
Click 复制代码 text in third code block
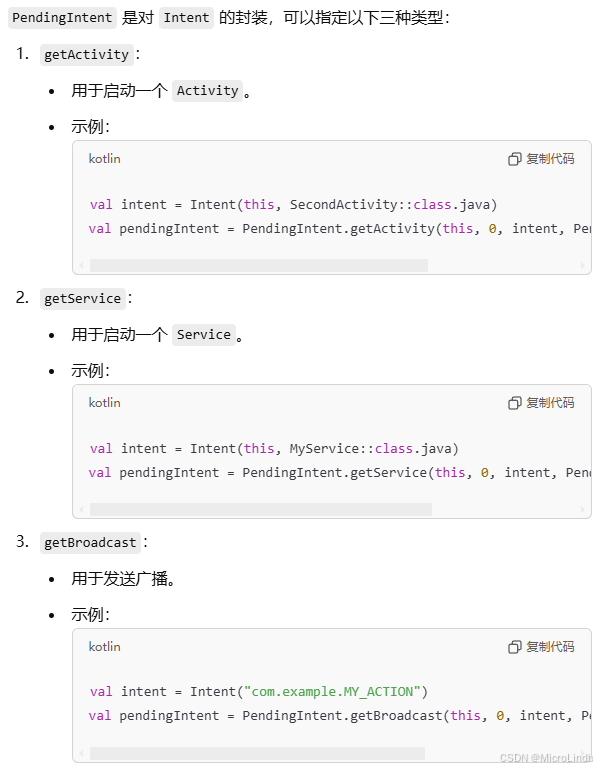tap(550, 647)
